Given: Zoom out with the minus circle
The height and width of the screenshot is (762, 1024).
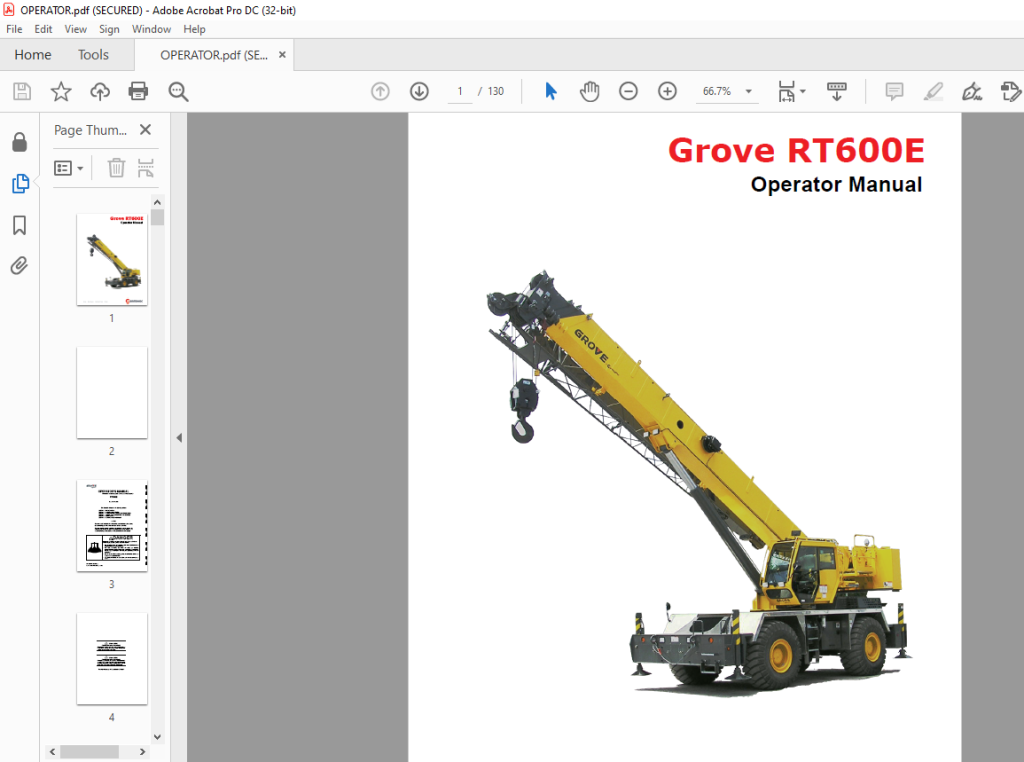Looking at the screenshot, I should pyautogui.click(x=628, y=91).
